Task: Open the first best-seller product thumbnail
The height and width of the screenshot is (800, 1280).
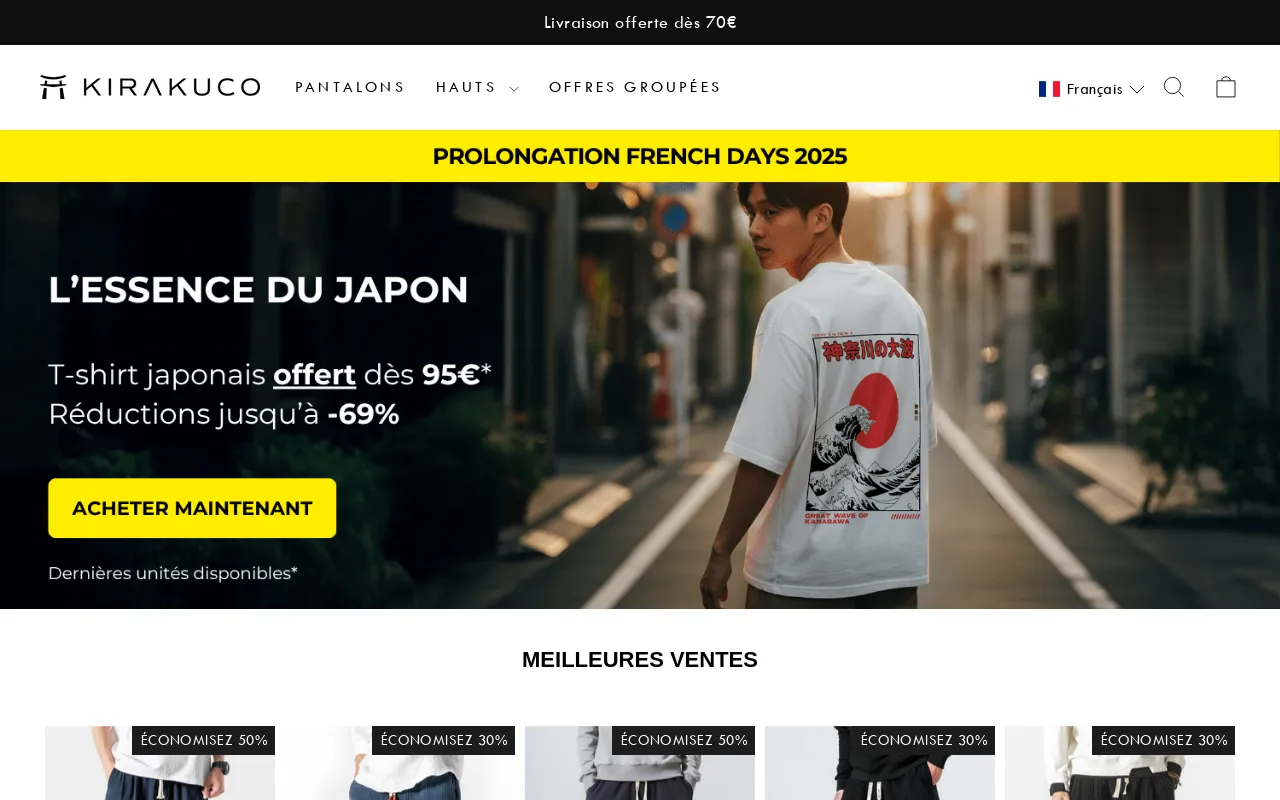Action: point(160,763)
